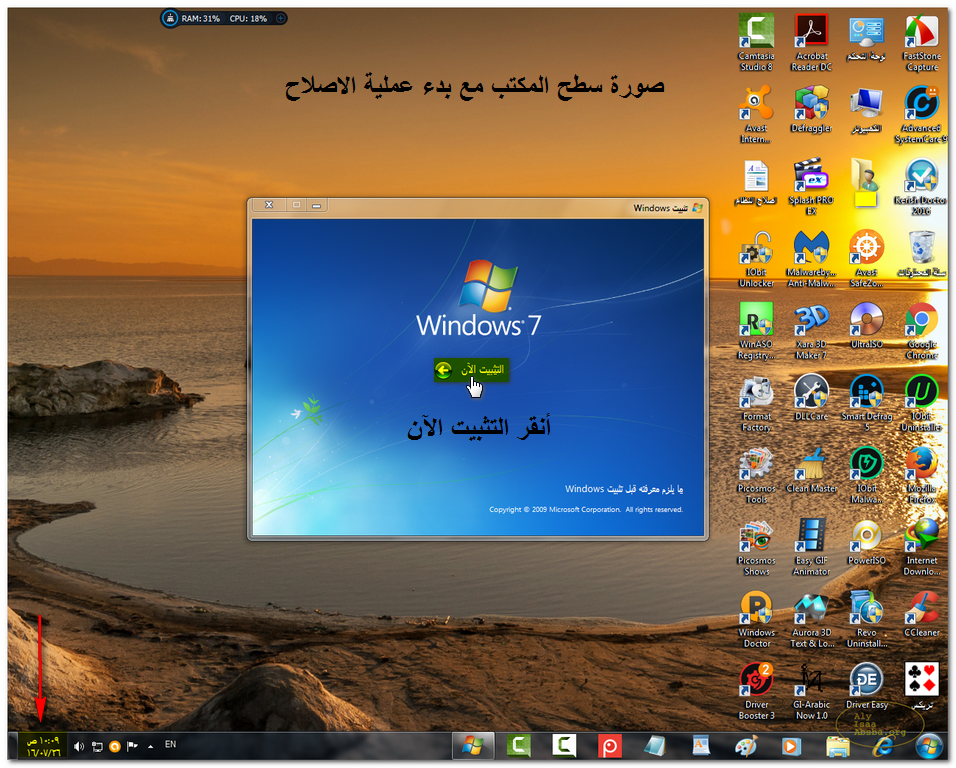Click the green Install Now button
The width and height of the screenshot is (956, 768).
click(471, 370)
